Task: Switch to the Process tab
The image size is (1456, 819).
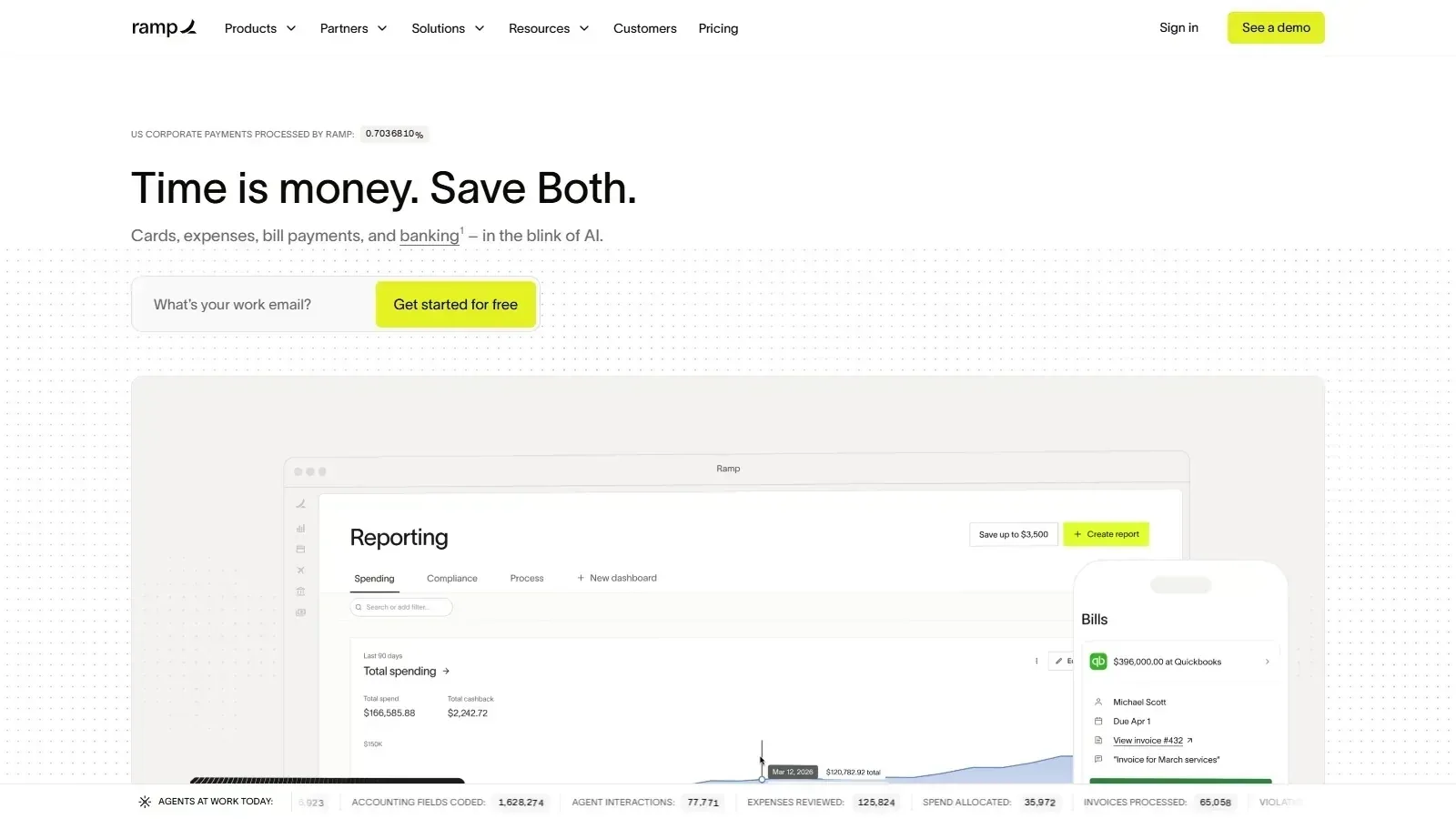Action: pos(527,579)
